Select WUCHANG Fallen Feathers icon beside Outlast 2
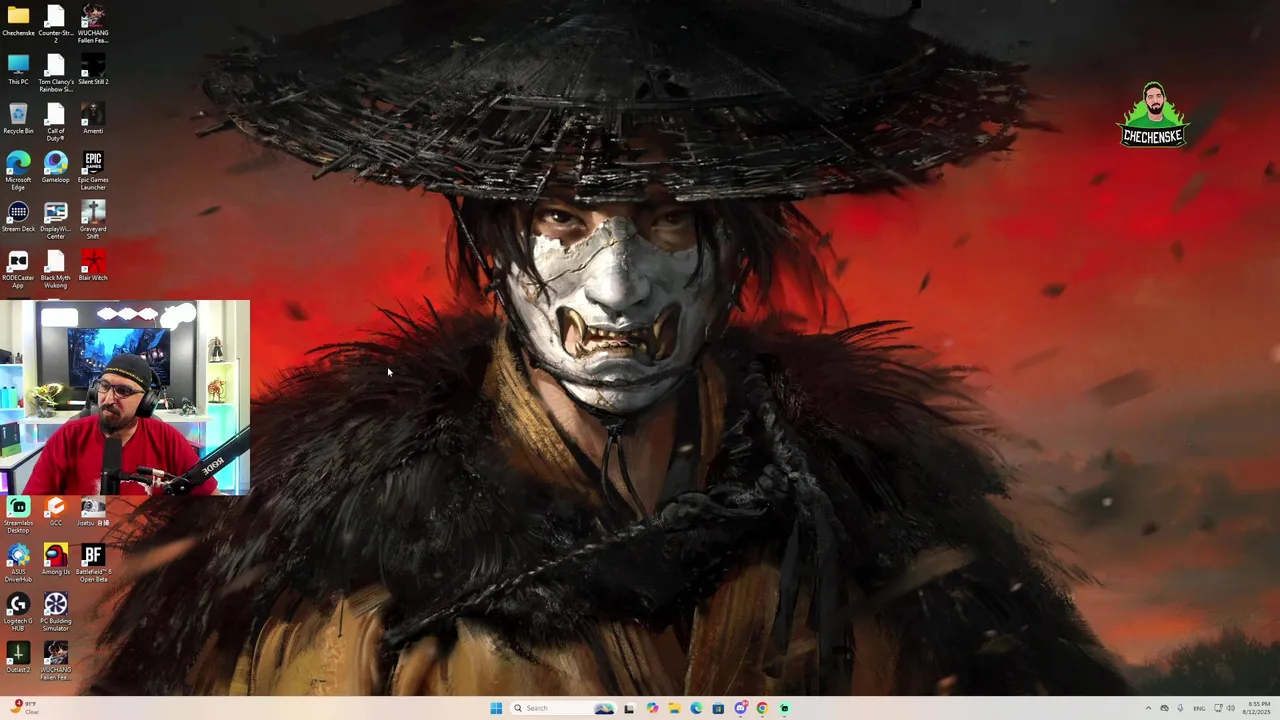This screenshot has height=720, width=1280. click(x=55, y=661)
